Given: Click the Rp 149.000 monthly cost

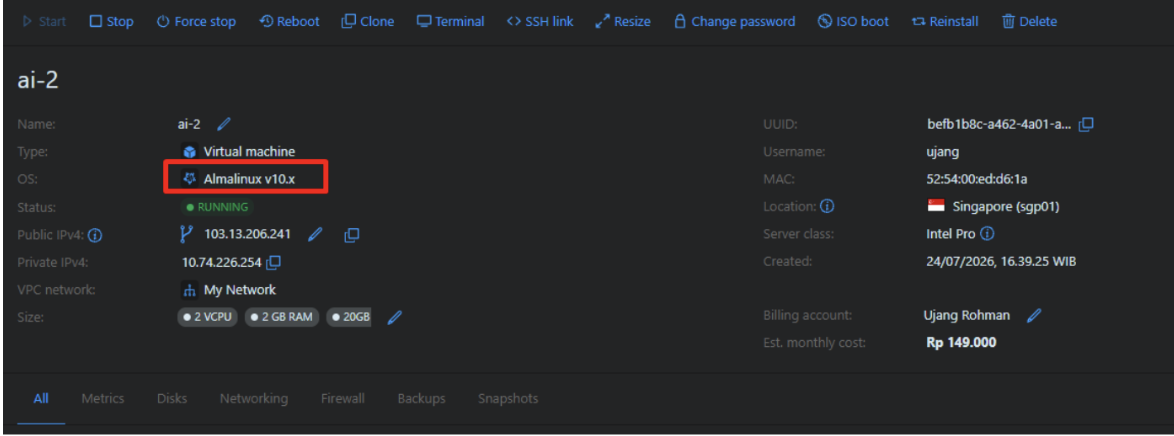Looking at the screenshot, I should click(x=961, y=342).
